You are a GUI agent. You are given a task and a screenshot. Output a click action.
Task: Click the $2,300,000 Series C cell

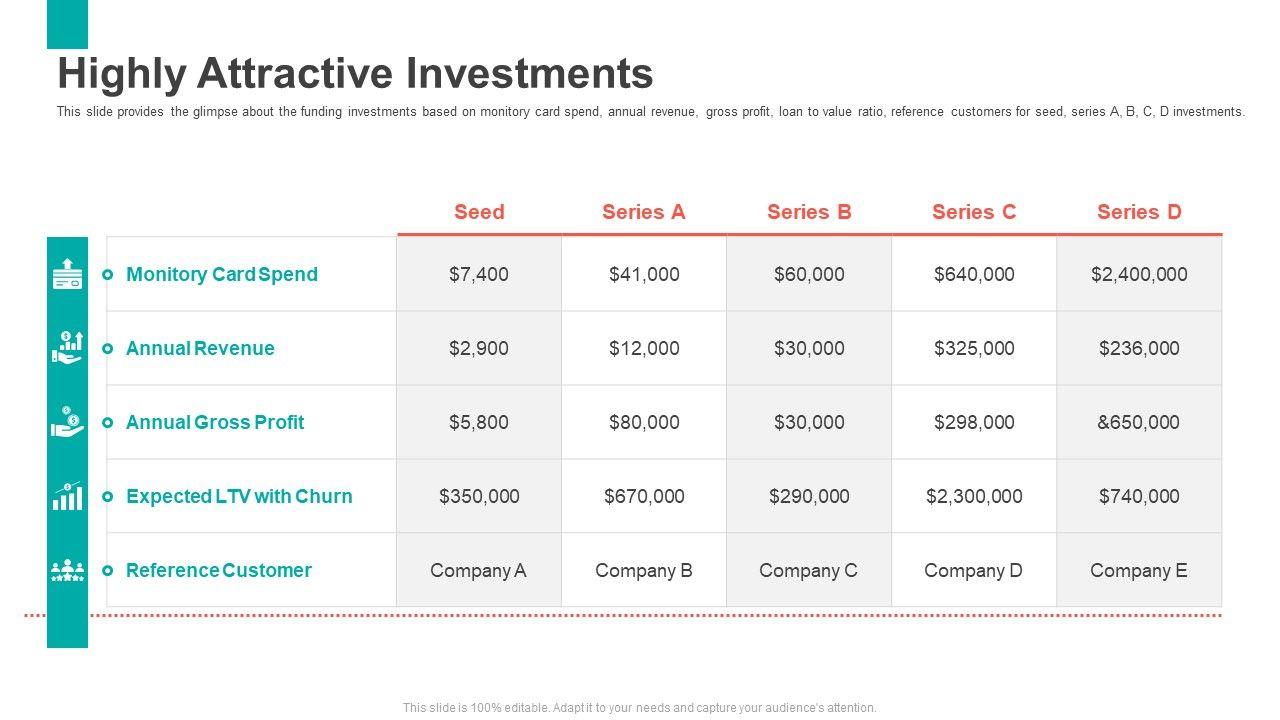pos(974,496)
